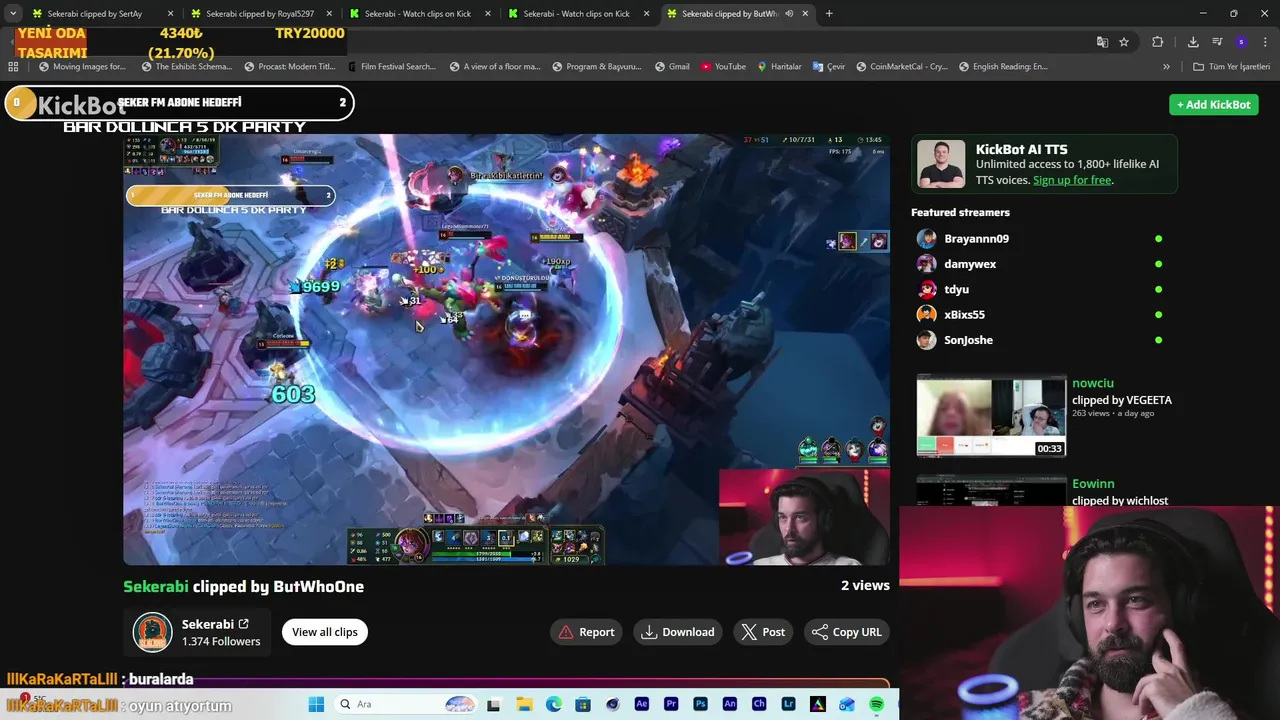The image size is (1280, 720).
Task: Open English Reading bookmark
Action: click(x=1003, y=67)
